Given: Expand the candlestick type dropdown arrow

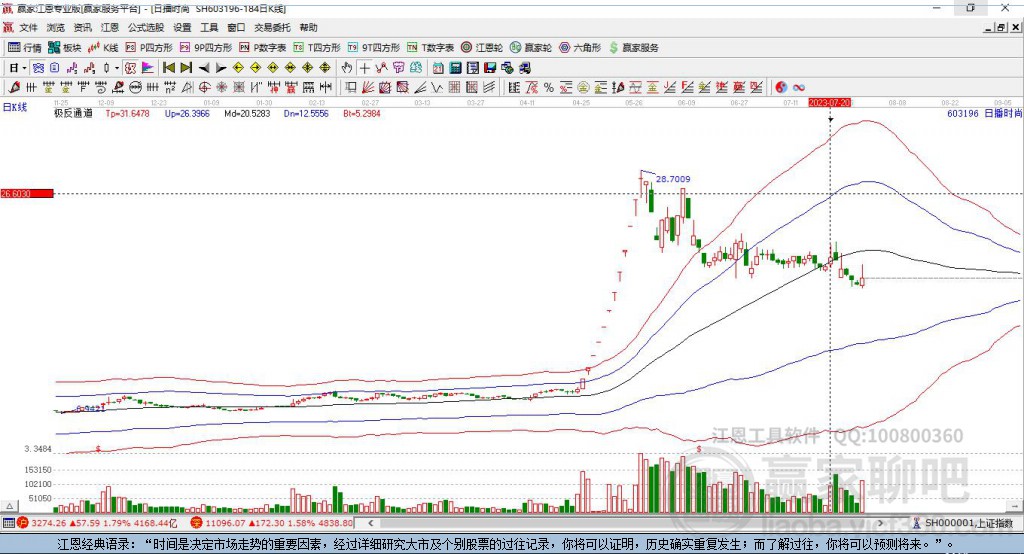Looking at the screenshot, I should click(x=117, y=68).
